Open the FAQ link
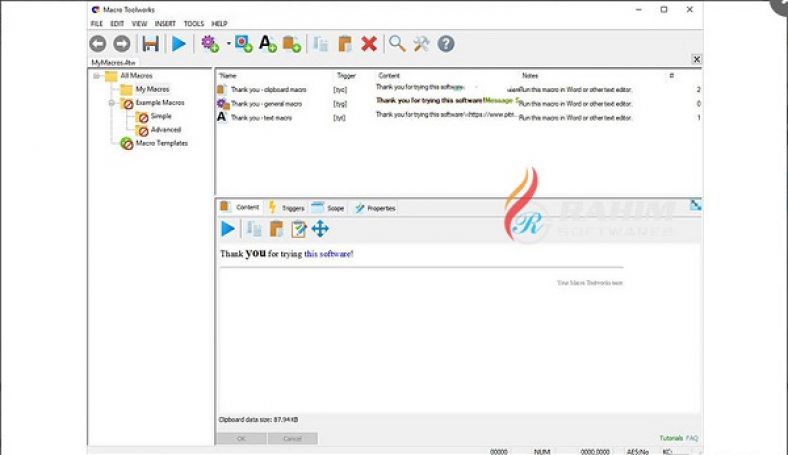 coord(692,438)
